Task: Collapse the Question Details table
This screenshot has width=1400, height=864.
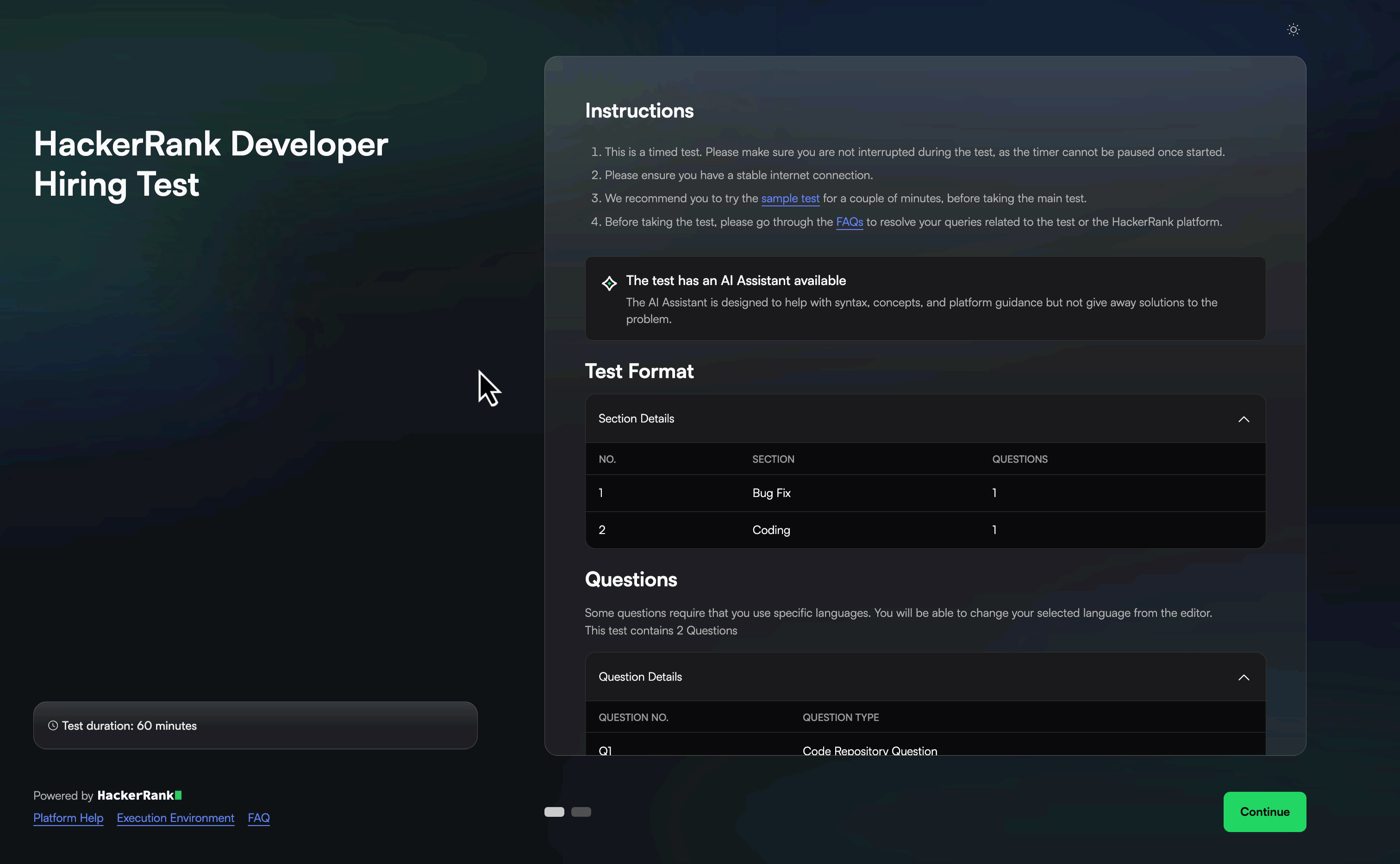Action: click(1244, 677)
